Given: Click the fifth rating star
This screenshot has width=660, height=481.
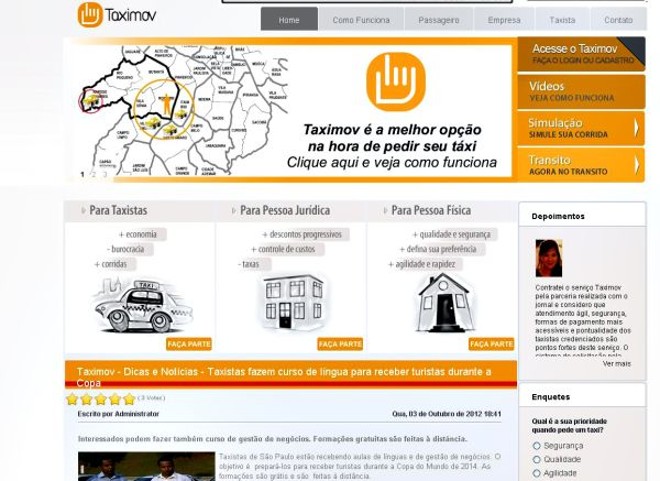Looking at the screenshot, I should click(x=130, y=399).
